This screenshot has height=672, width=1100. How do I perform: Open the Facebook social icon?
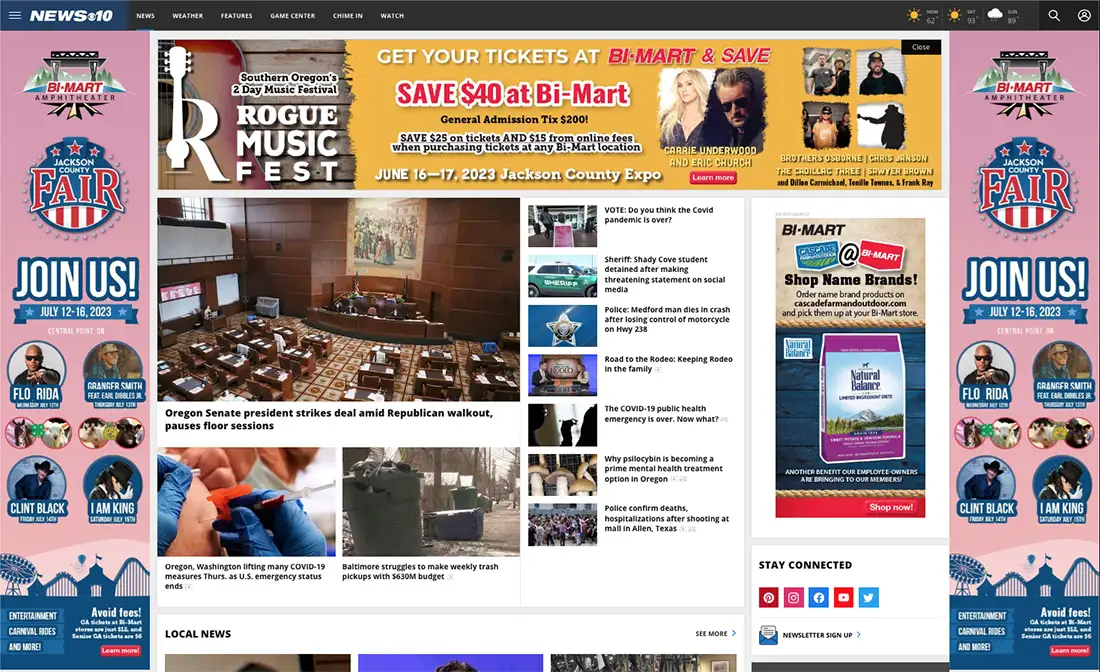tap(819, 598)
